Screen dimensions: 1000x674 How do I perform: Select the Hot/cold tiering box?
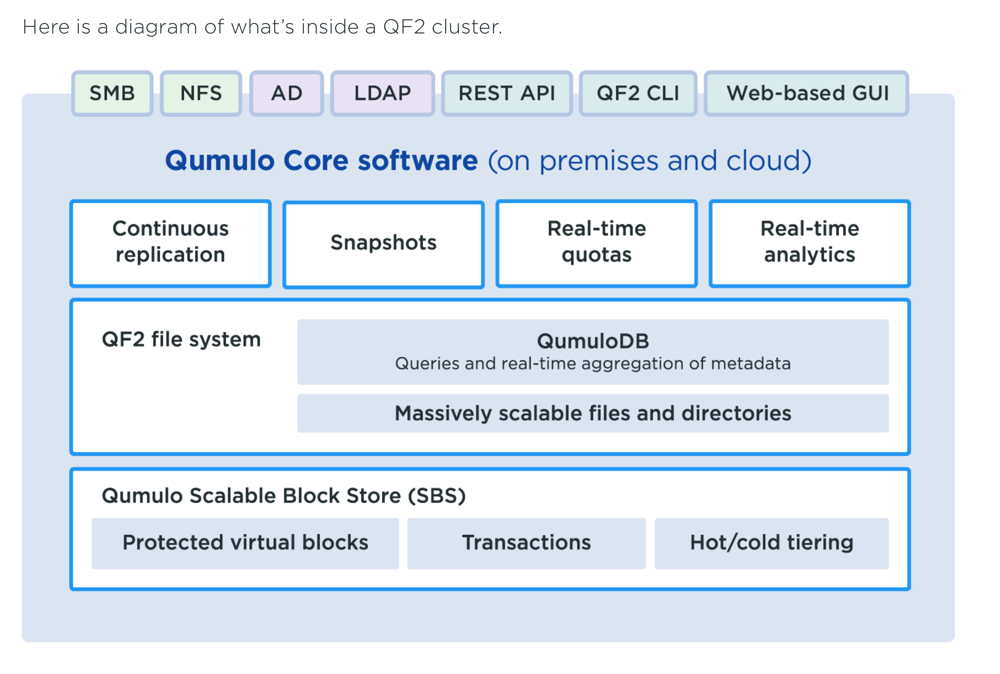(x=771, y=543)
